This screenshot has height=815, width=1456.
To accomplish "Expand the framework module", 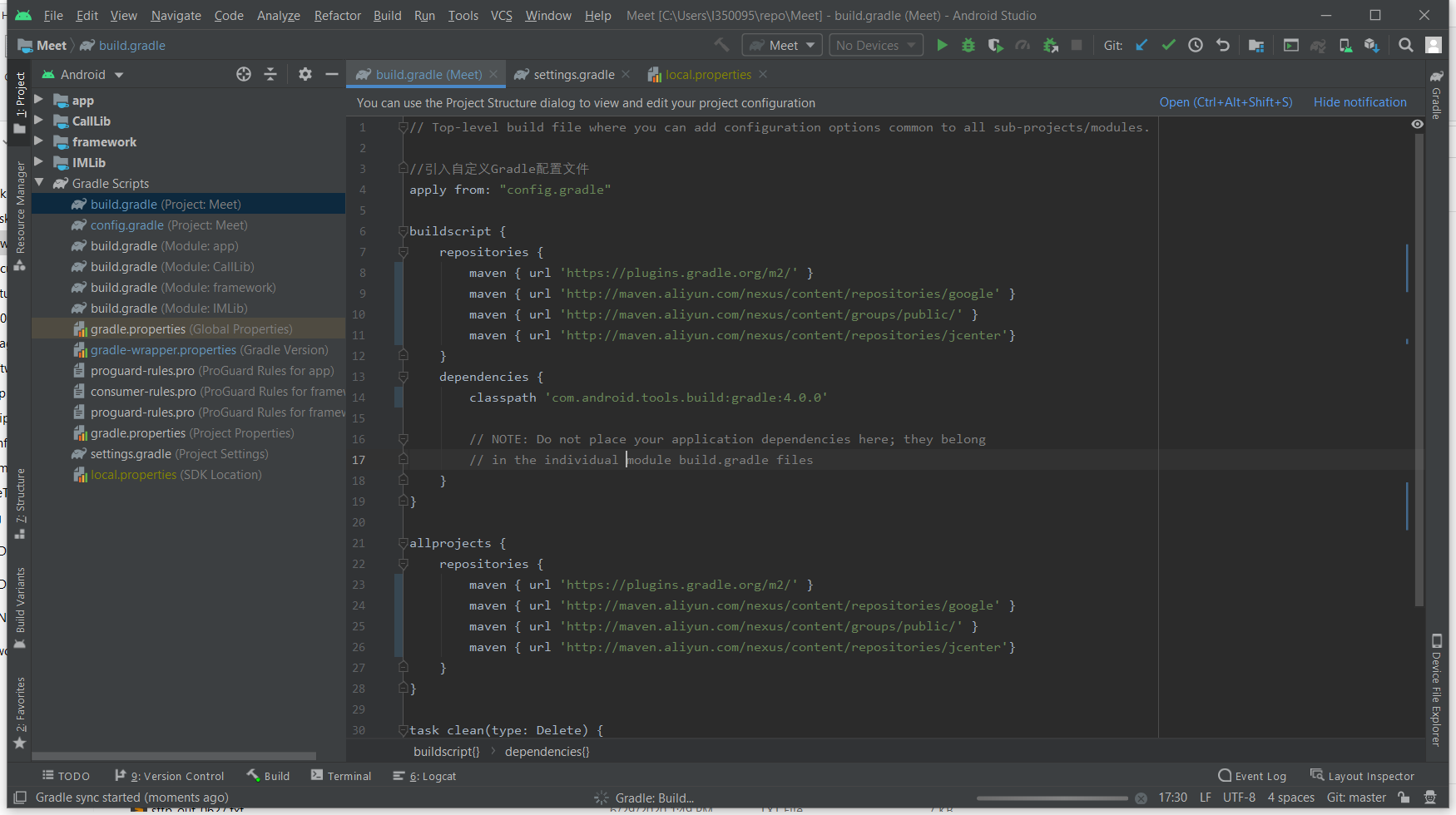I will (38, 141).
